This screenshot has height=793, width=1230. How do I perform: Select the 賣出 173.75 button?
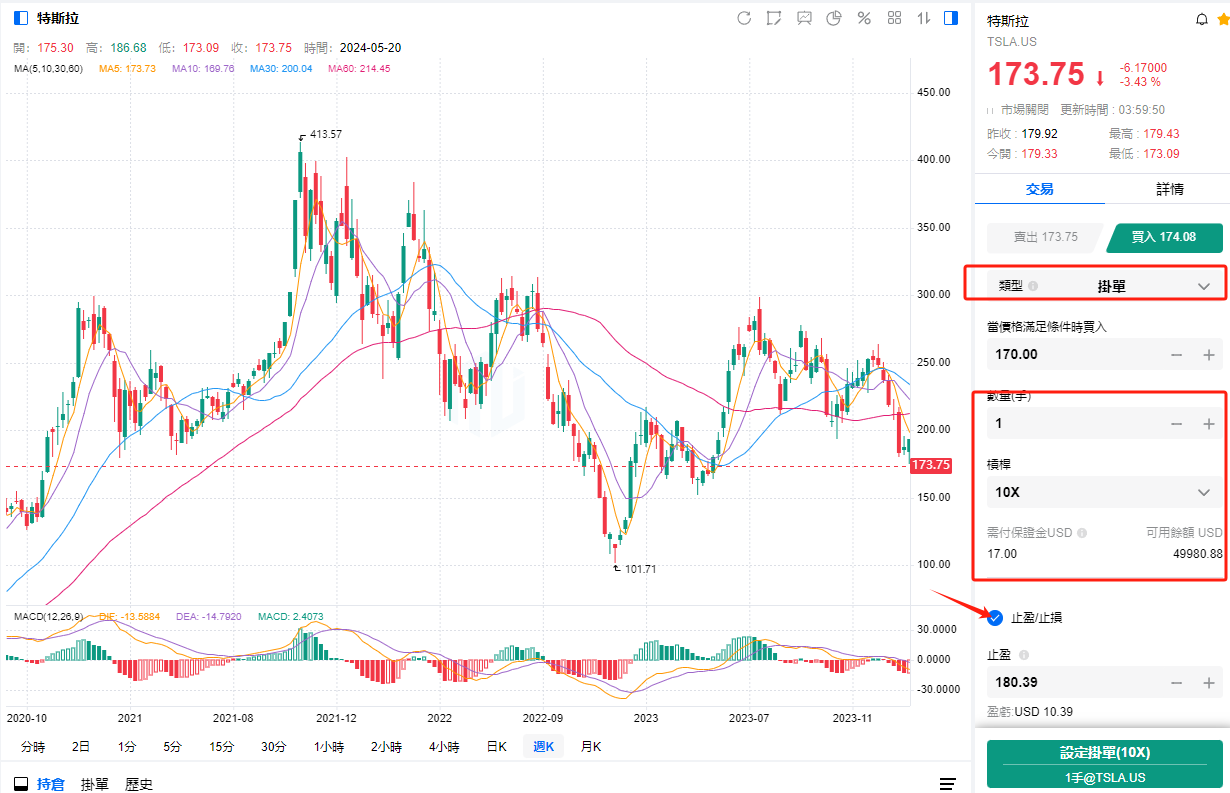1045,238
